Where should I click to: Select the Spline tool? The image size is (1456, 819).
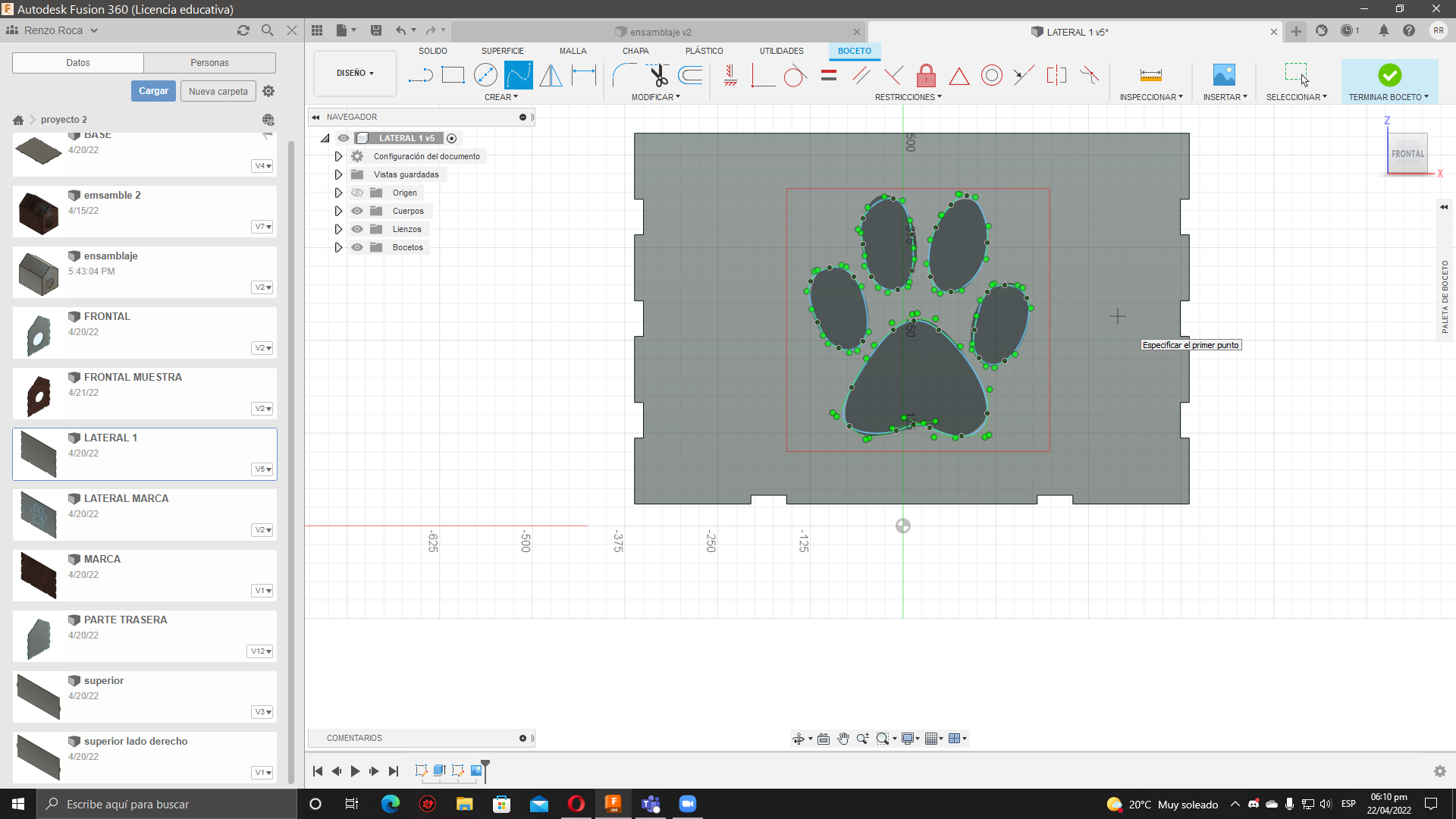519,75
